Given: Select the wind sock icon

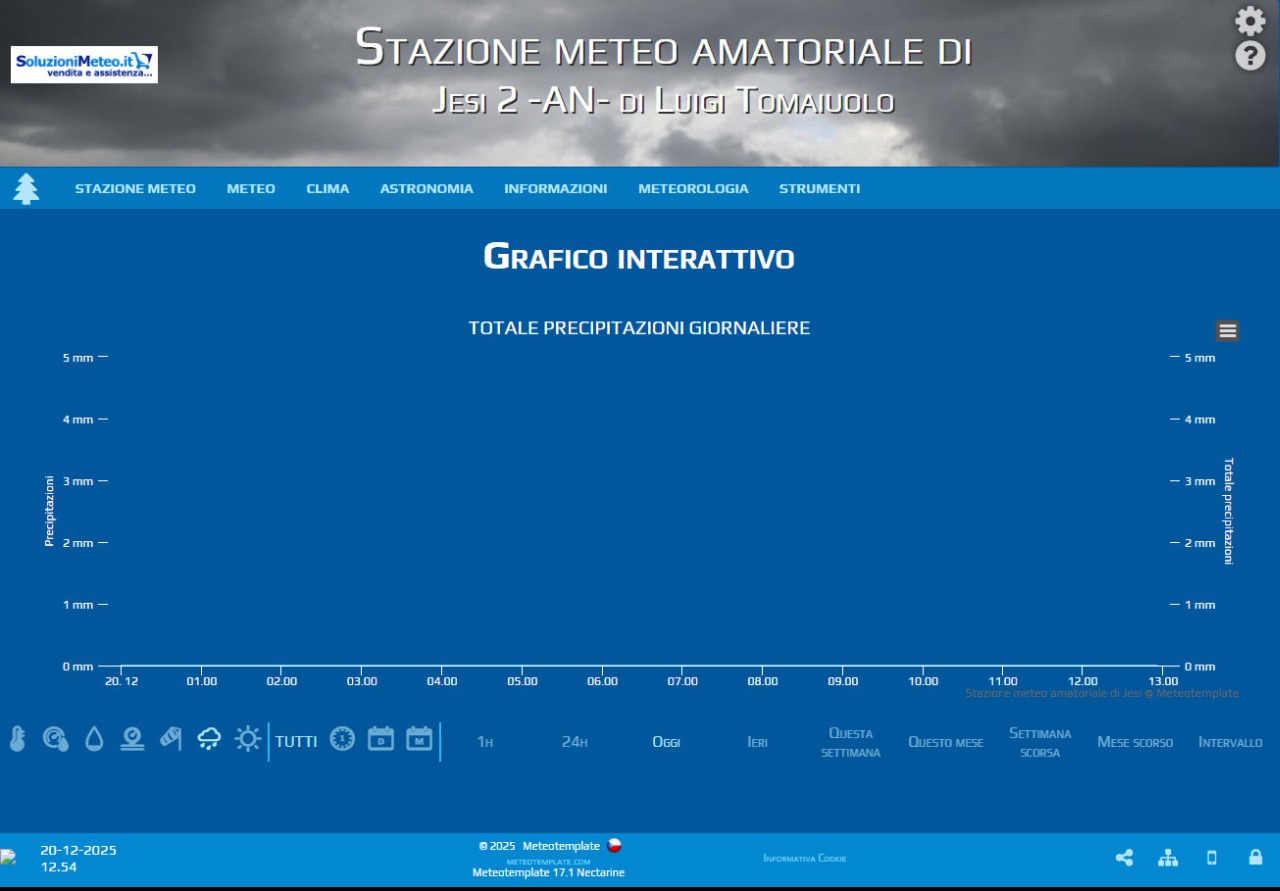Looking at the screenshot, I should coord(171,739).
